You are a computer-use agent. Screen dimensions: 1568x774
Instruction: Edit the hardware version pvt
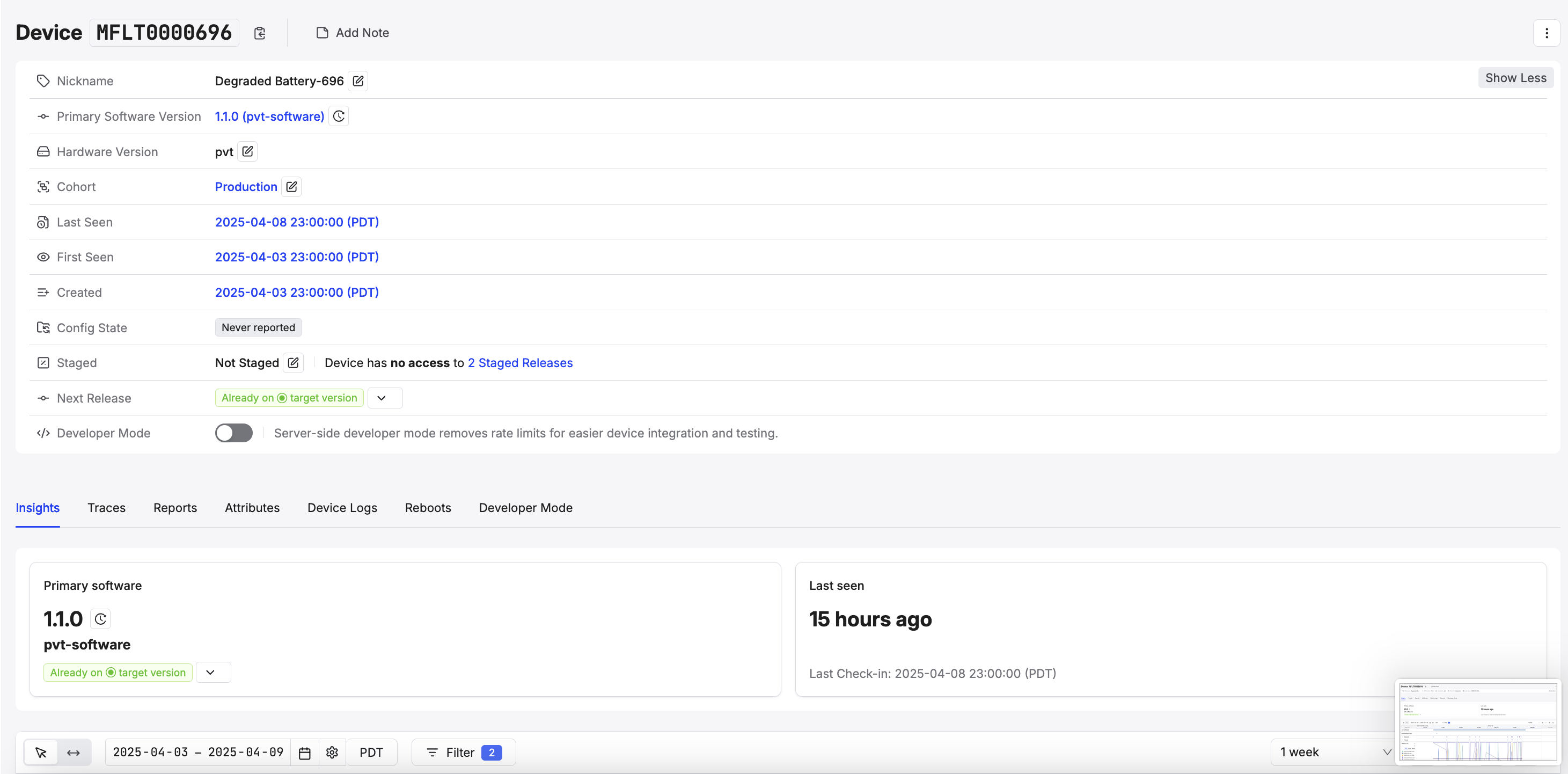click(x=247, y=152)
